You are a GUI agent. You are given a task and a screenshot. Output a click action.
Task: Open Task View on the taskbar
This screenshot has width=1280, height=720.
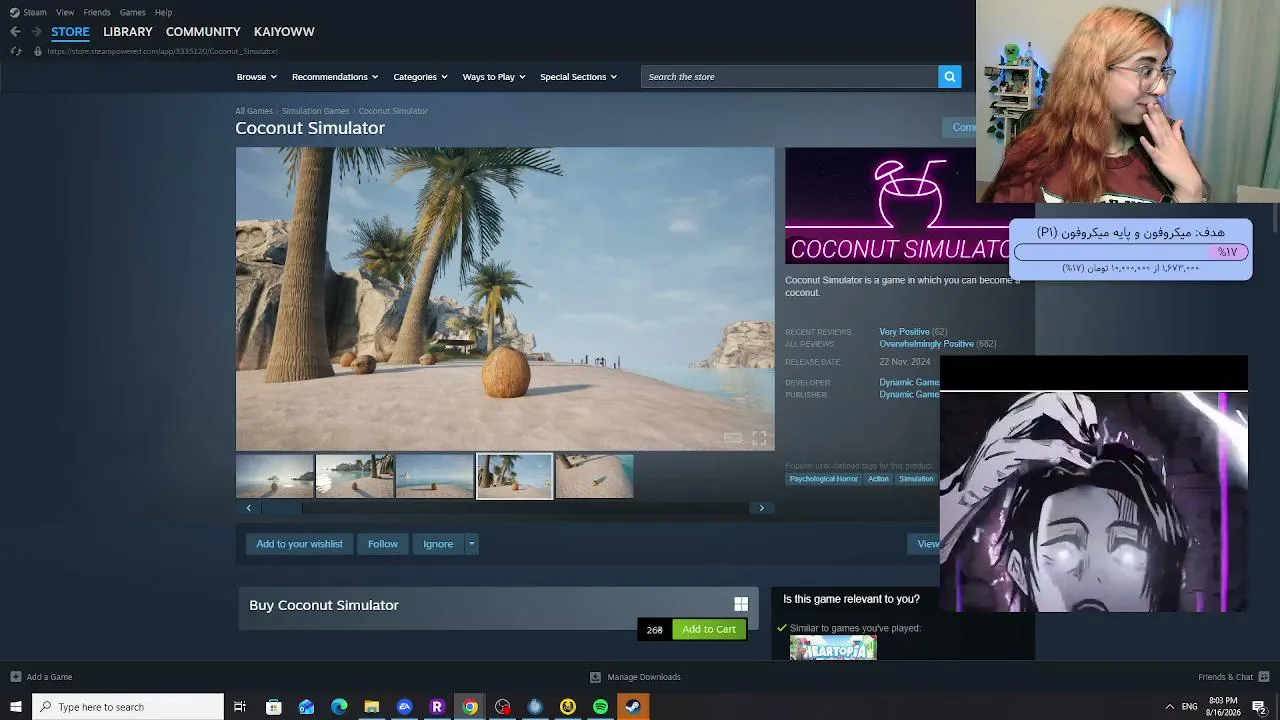coord(240,707)
